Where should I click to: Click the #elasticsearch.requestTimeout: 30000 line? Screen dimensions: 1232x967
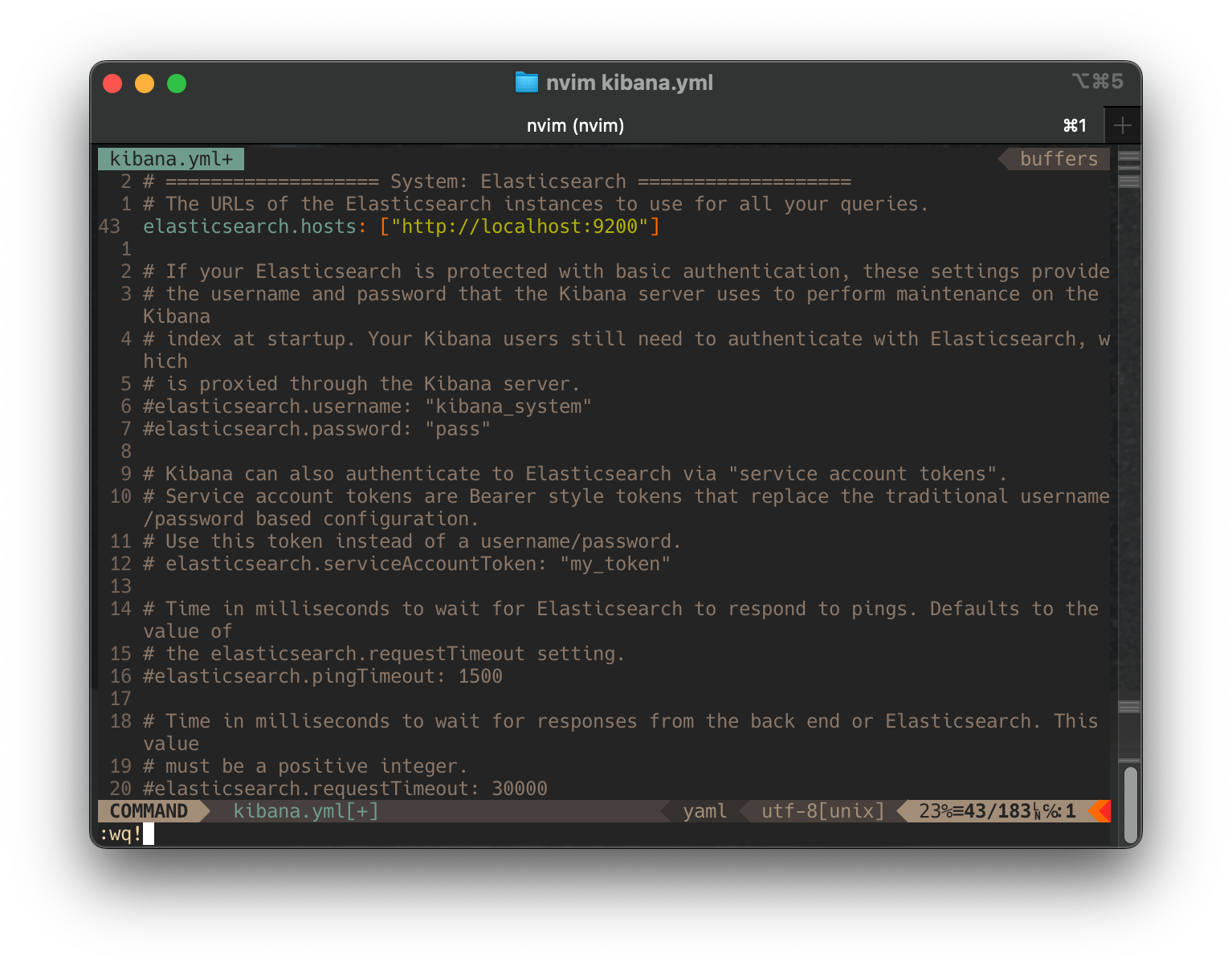[x=345, y=788]
